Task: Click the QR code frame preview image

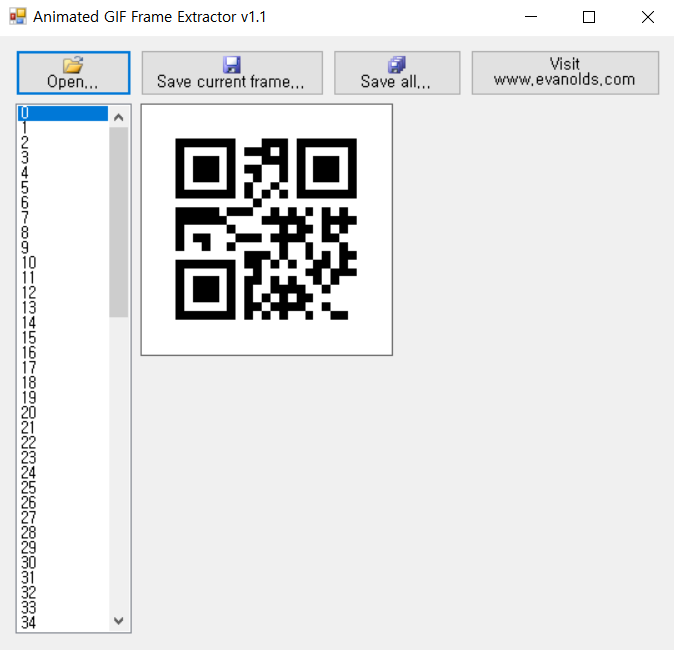Action: click(x=267, y=230)
